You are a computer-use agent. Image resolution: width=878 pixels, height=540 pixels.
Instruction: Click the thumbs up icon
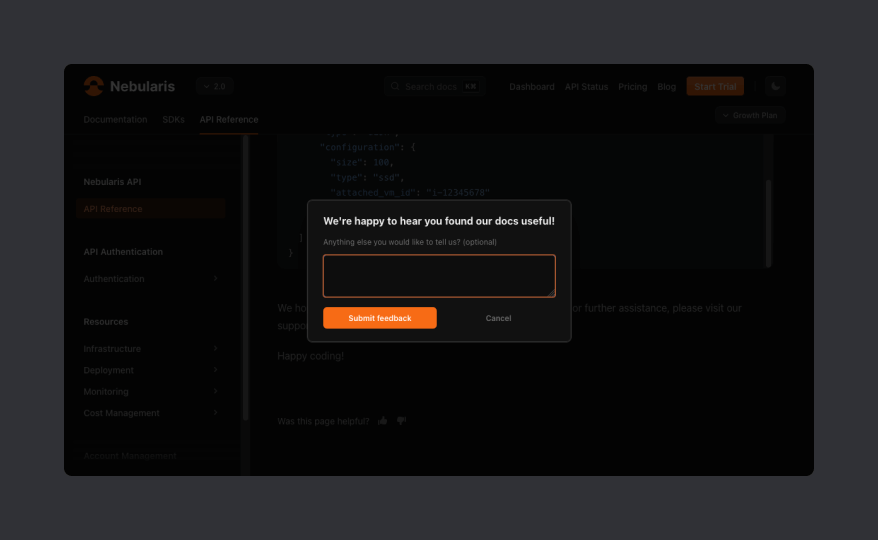click(x=383, y=421)
